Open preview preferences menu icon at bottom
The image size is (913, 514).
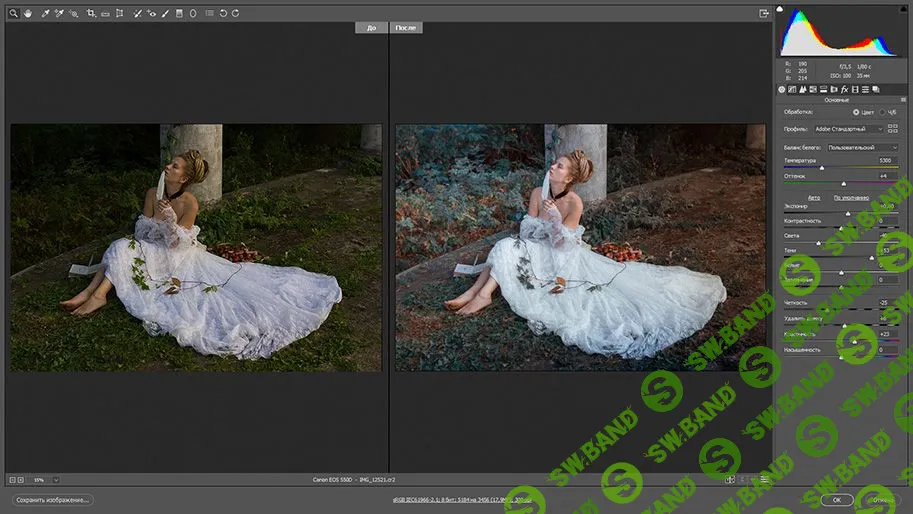click(x=765, y=479)
